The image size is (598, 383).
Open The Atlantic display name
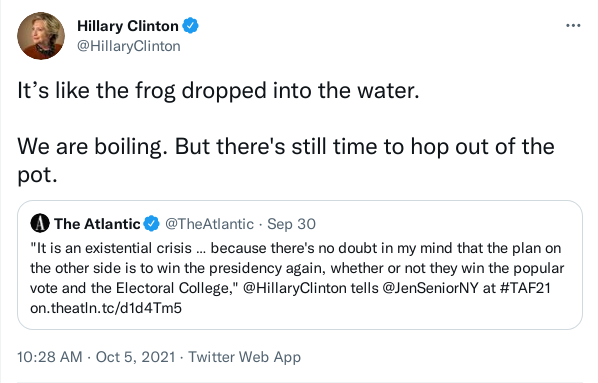[97, 224]
